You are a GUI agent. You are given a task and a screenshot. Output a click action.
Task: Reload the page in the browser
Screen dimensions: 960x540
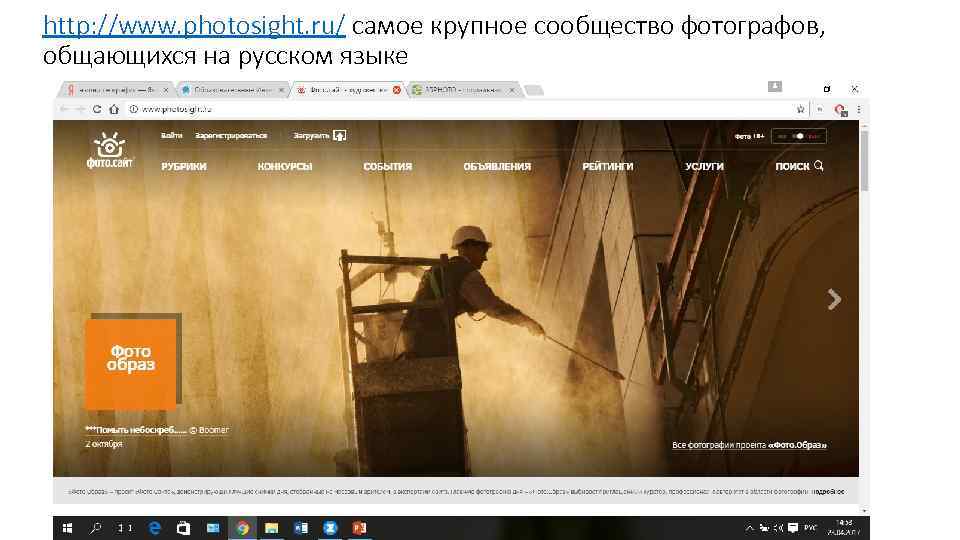[97, 109]
